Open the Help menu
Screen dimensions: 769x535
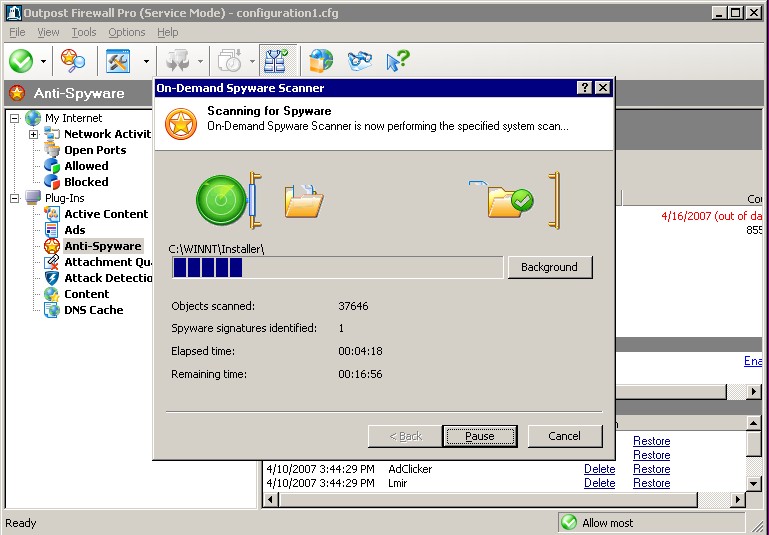click(168, 32)
